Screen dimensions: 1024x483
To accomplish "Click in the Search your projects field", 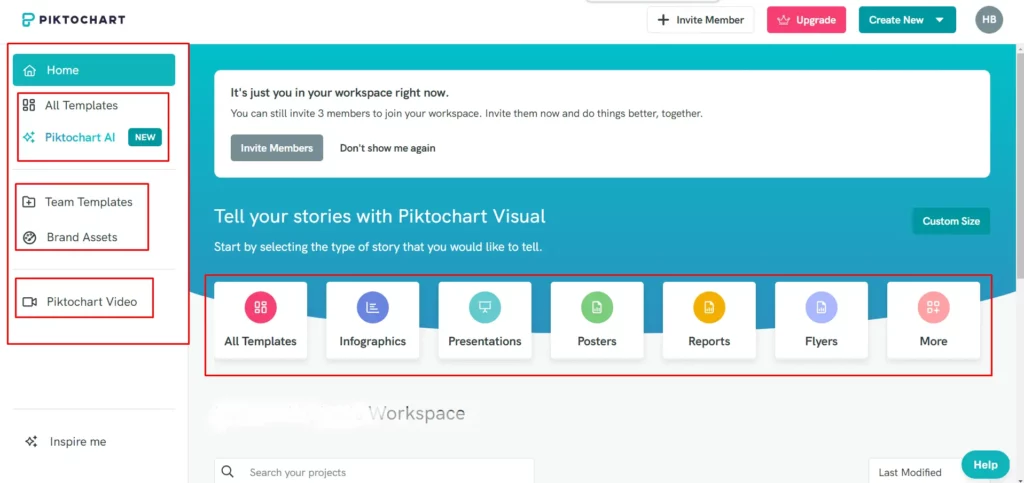I will click(x=374, y=472).
